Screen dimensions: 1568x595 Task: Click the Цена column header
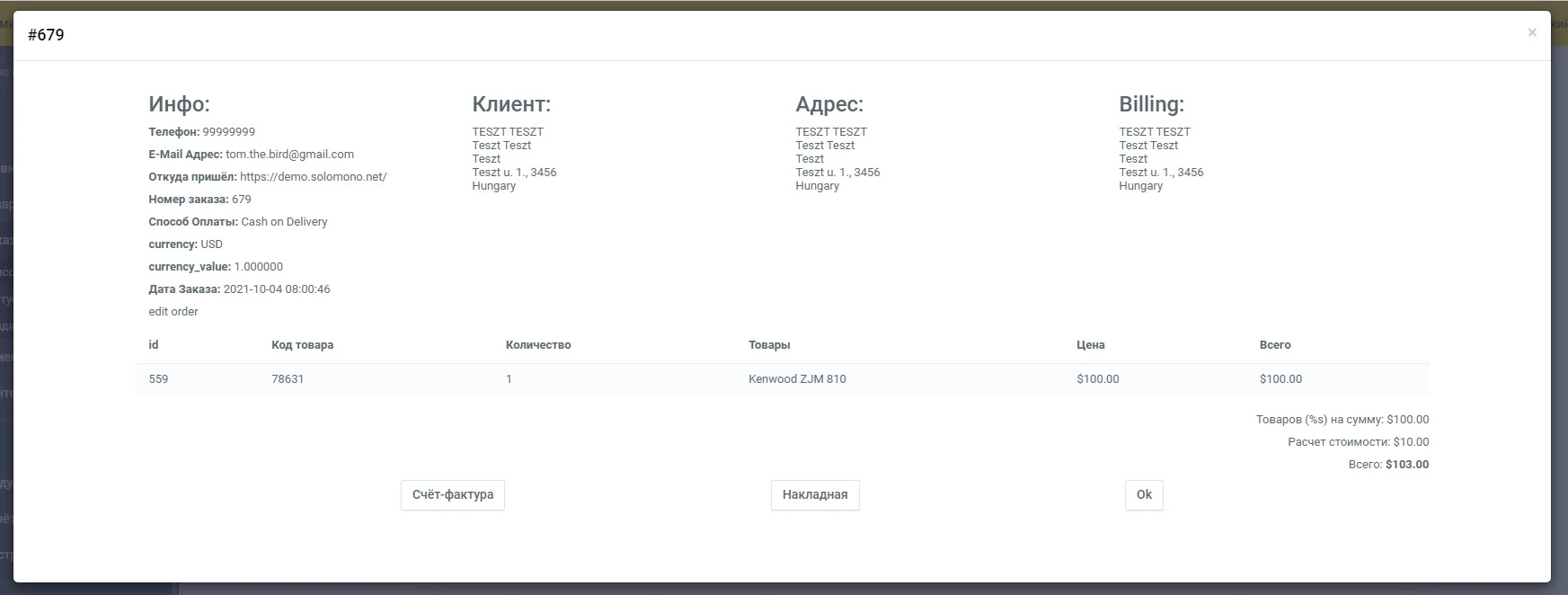click(x=1090, y=345)
